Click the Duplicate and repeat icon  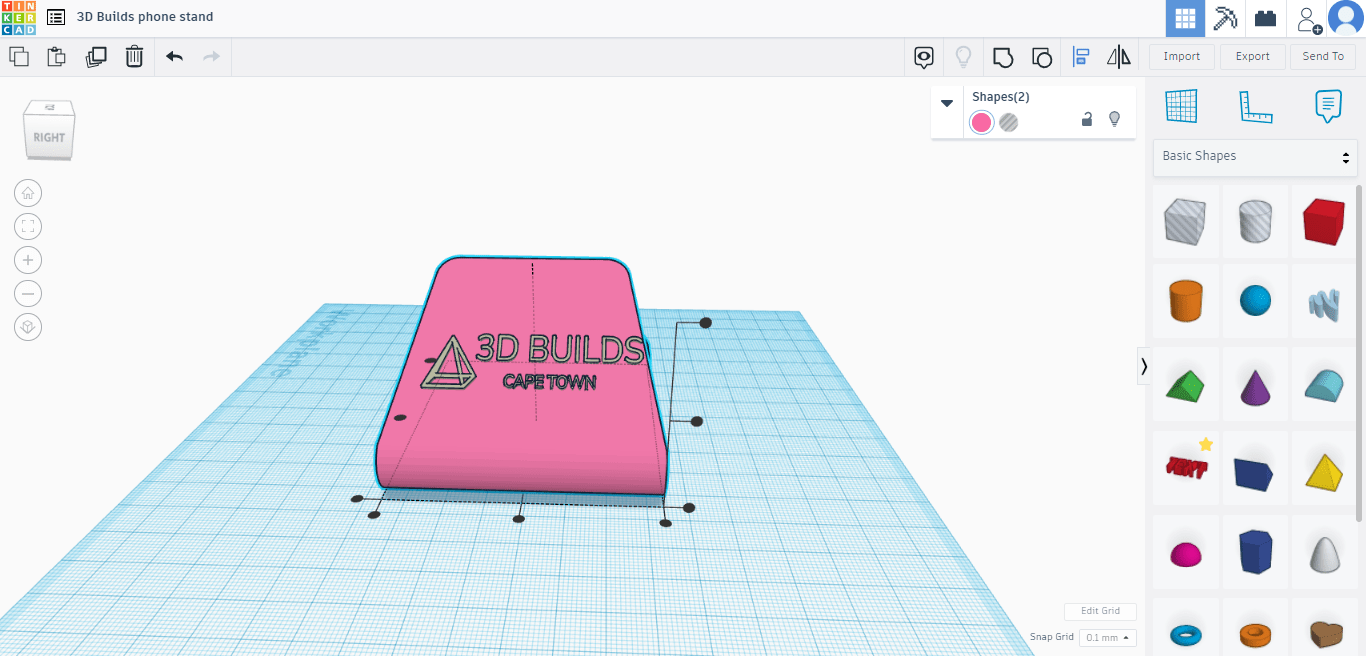point(96,57)
